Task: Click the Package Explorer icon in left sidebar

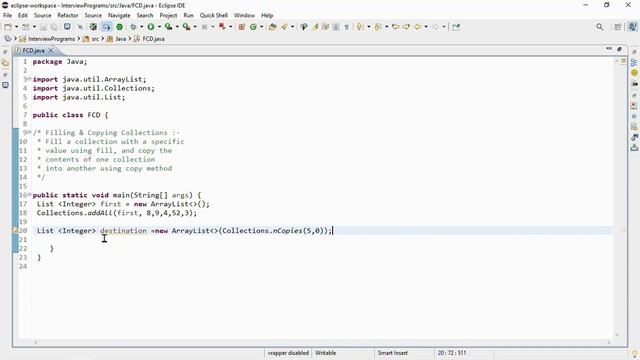Action: [x=5, y=62]
